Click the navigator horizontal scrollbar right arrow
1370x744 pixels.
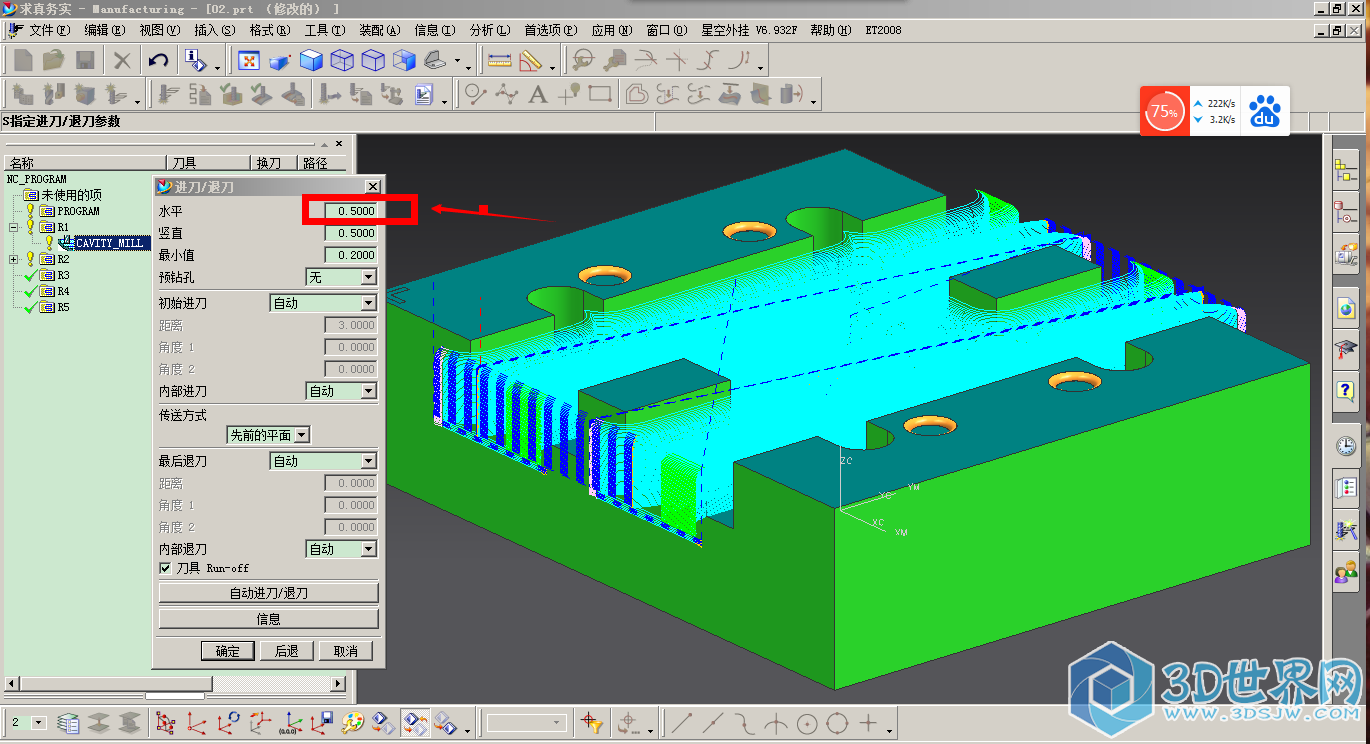coord(339,684)
